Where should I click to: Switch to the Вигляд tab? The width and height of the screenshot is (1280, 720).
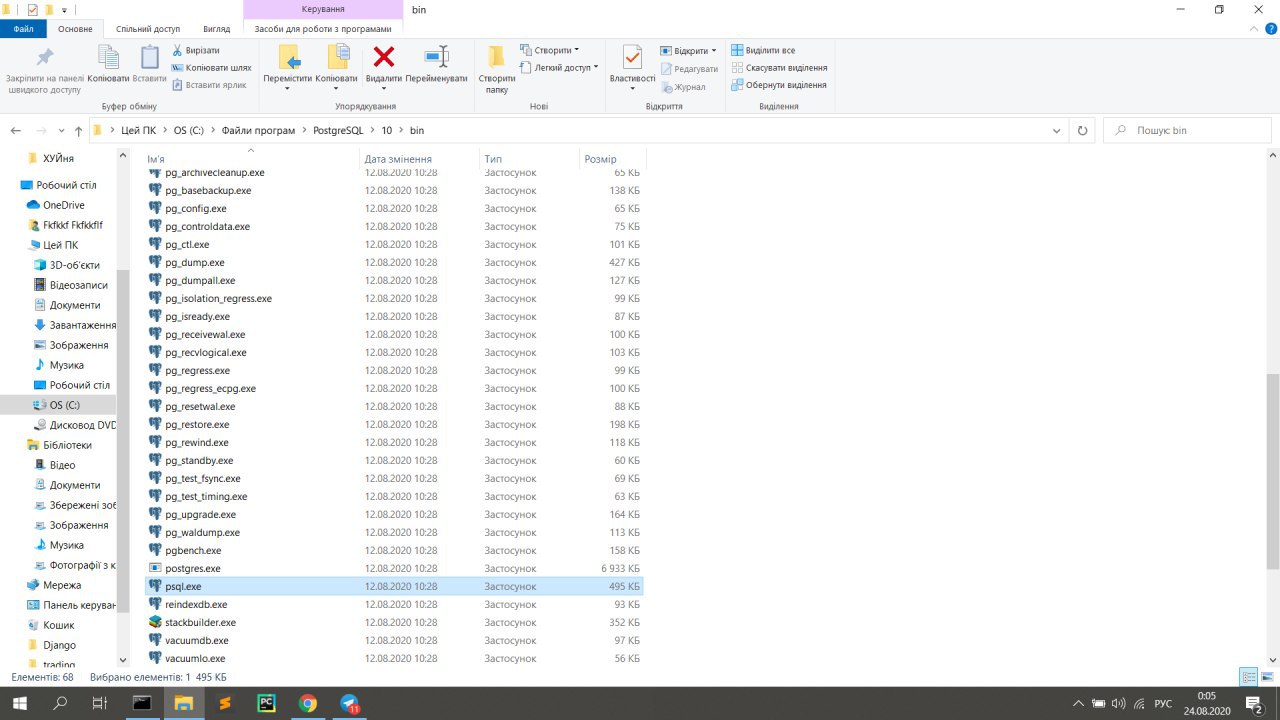click(216, 29)
